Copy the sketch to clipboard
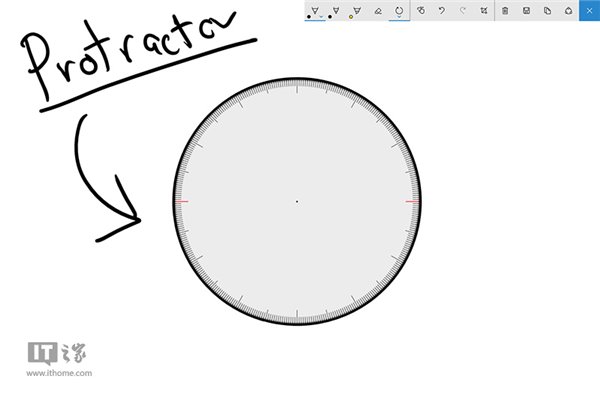The height and width of the screenshot is (399, 600). pyautogui.click(x=548, y=11)
